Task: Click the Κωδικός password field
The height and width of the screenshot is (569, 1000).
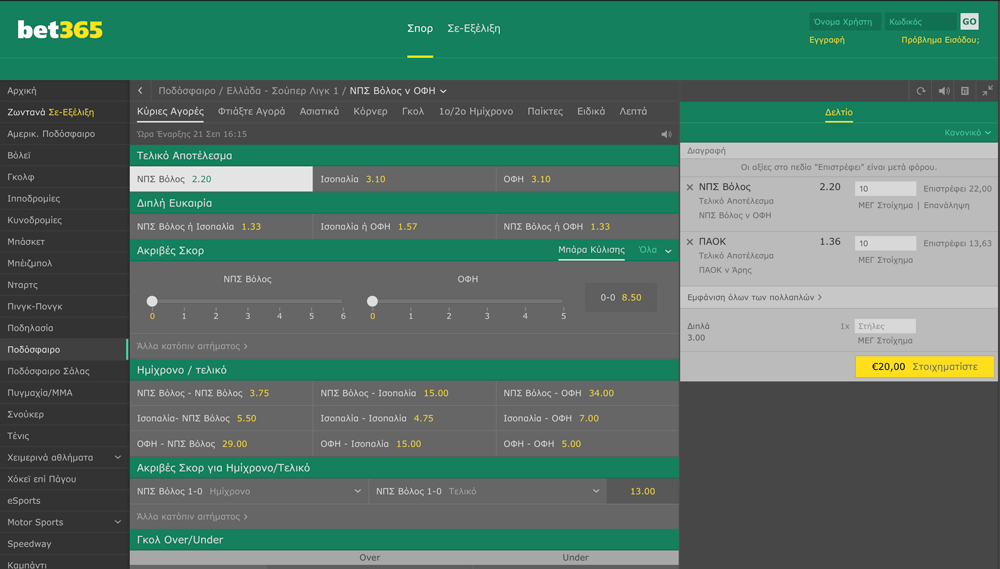Action: (x=922, y=22)
